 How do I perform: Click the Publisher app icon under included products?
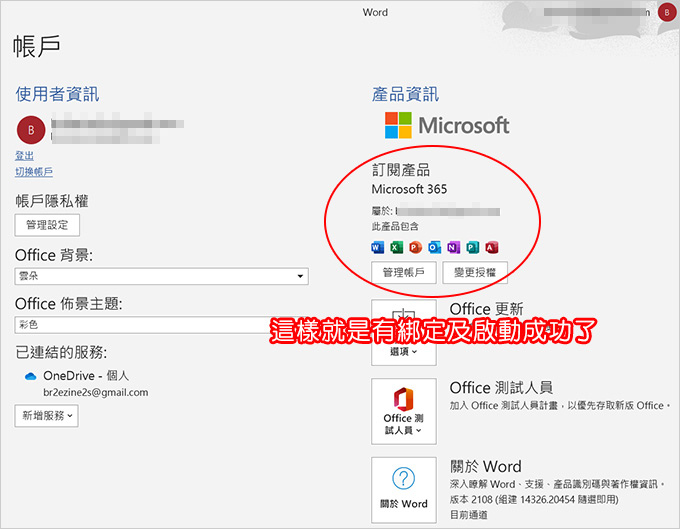[473, 247]
